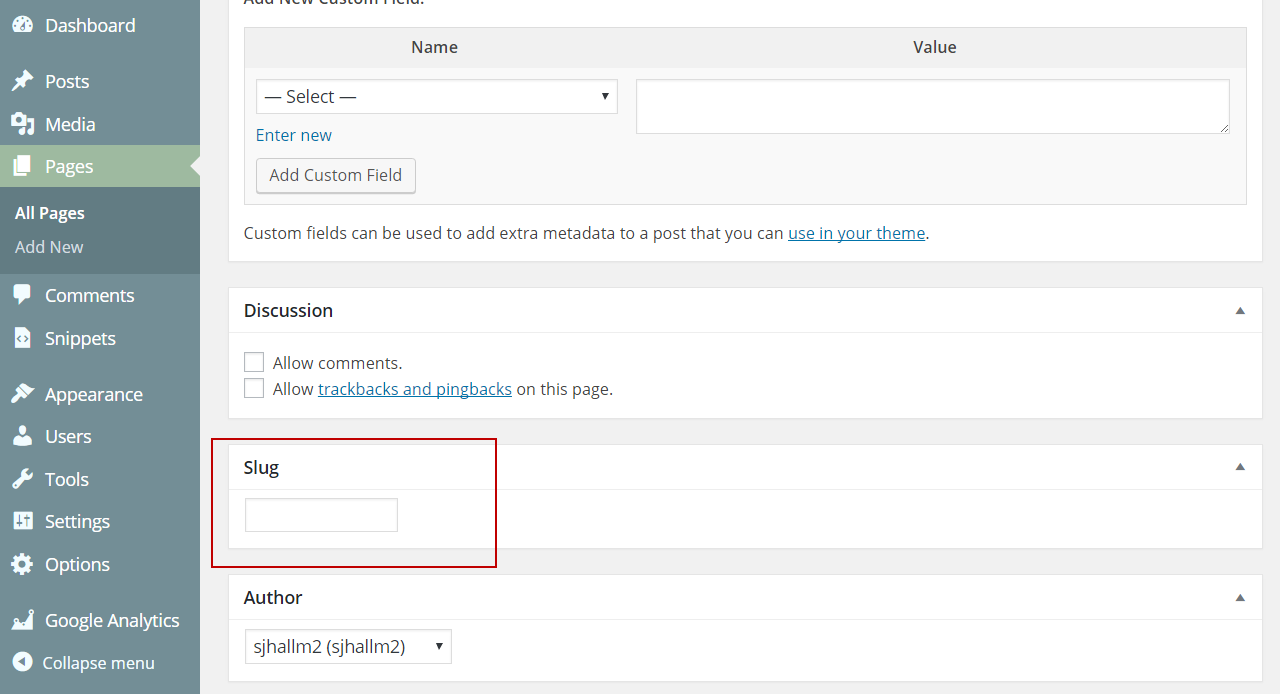Click the Google Analytics chart icon
Image resolution: width=1280 pixels, height=694 pixels.
pyautogui.click(x=22, y=620)
